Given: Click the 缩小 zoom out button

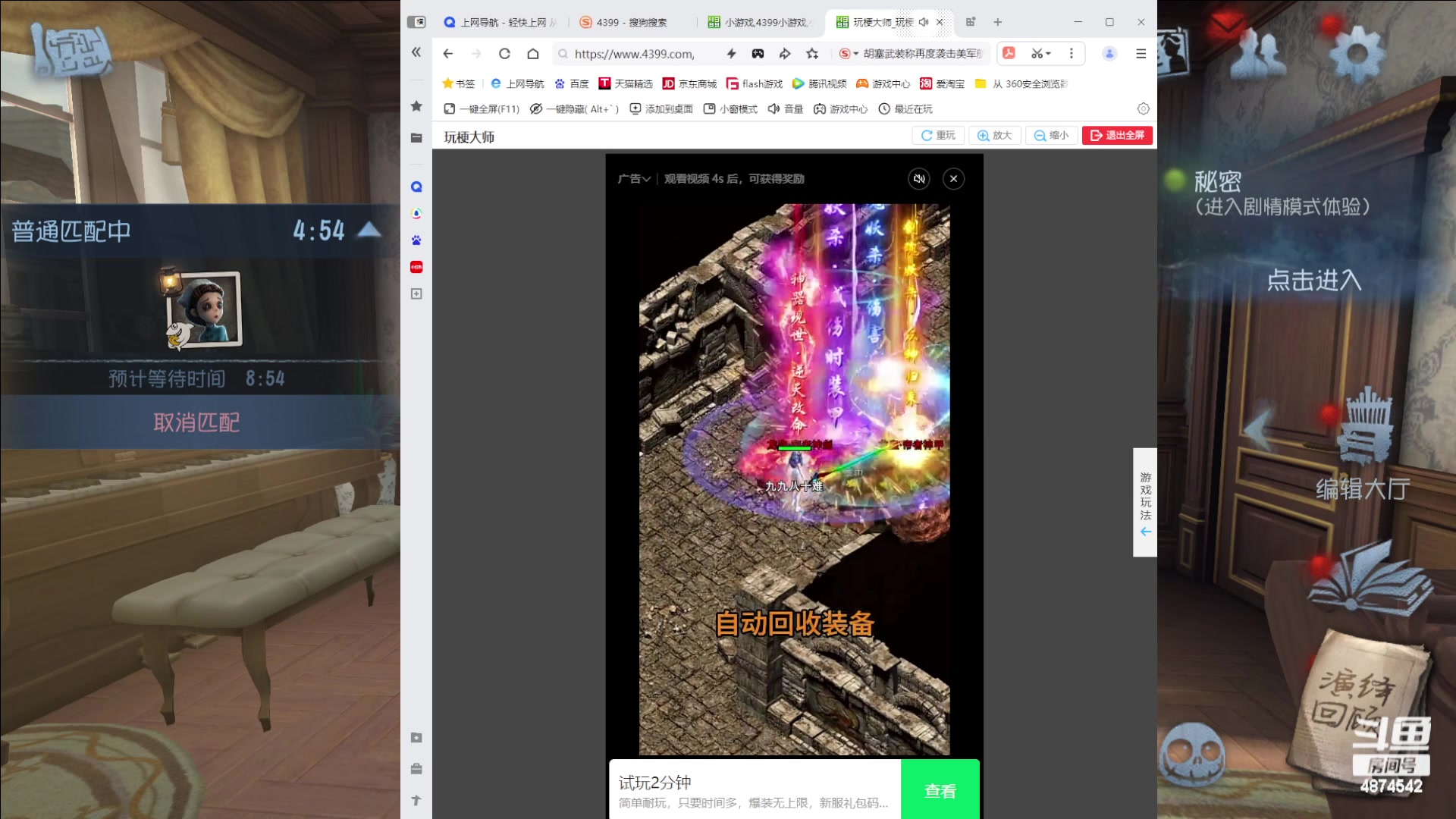Looking at the screenshot, I should (x=1052, y=136).
